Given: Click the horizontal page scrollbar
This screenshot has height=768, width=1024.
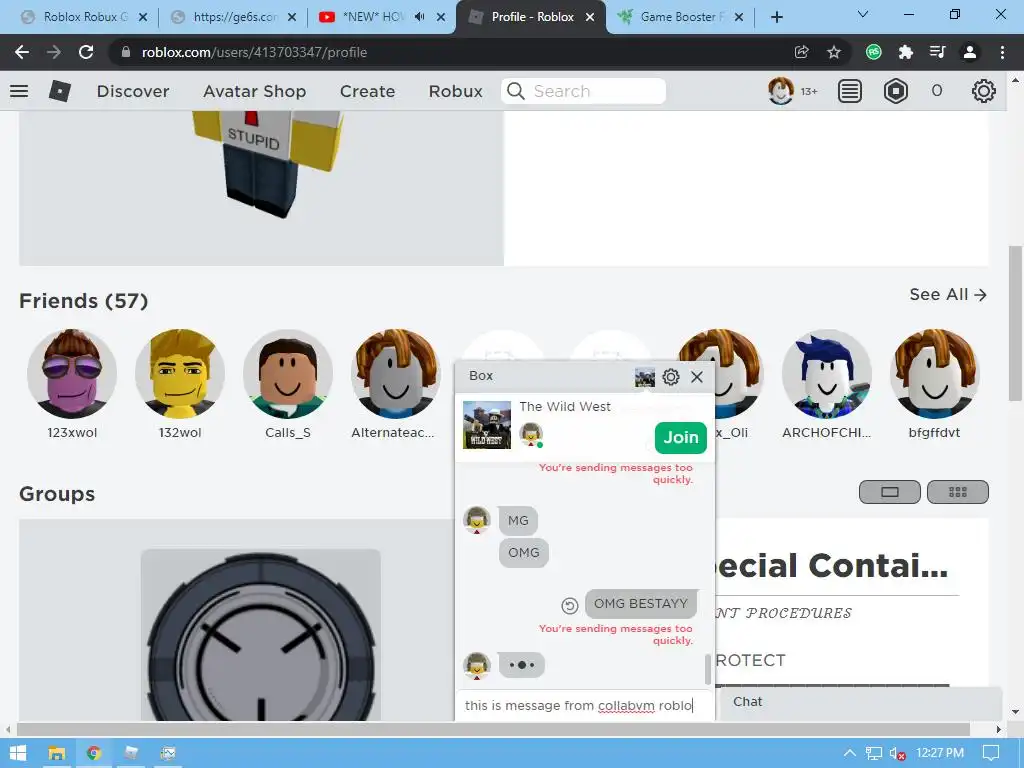Looking at the screenshot, I should (493, 729).
